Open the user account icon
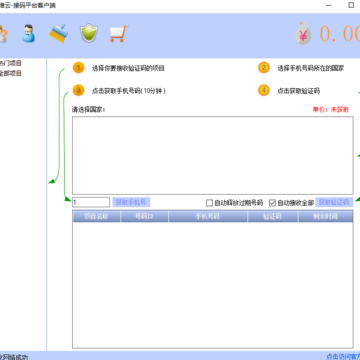This screenshot has height=360, width=360. pyautogui.click(x=29, y=33)
